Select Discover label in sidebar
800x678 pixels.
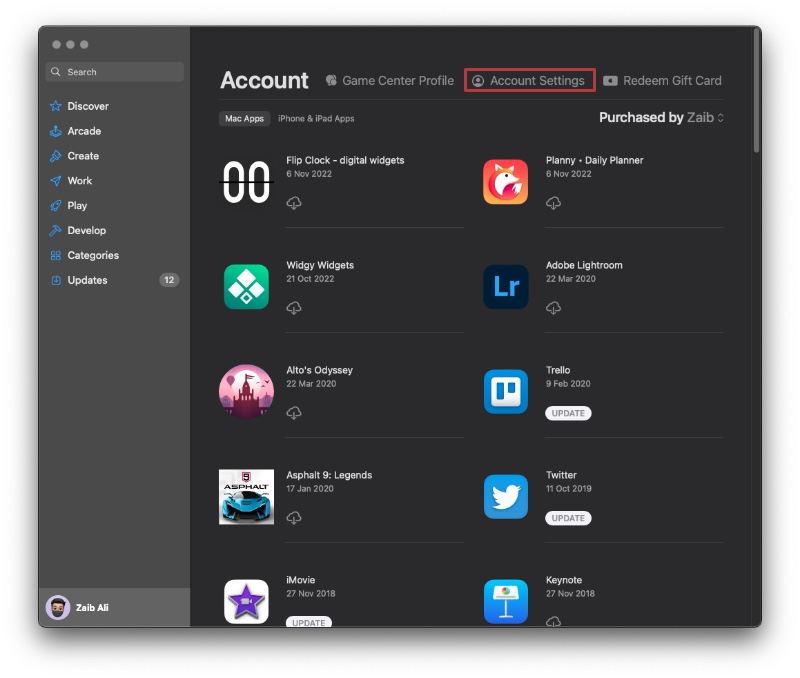pos(88,106)
